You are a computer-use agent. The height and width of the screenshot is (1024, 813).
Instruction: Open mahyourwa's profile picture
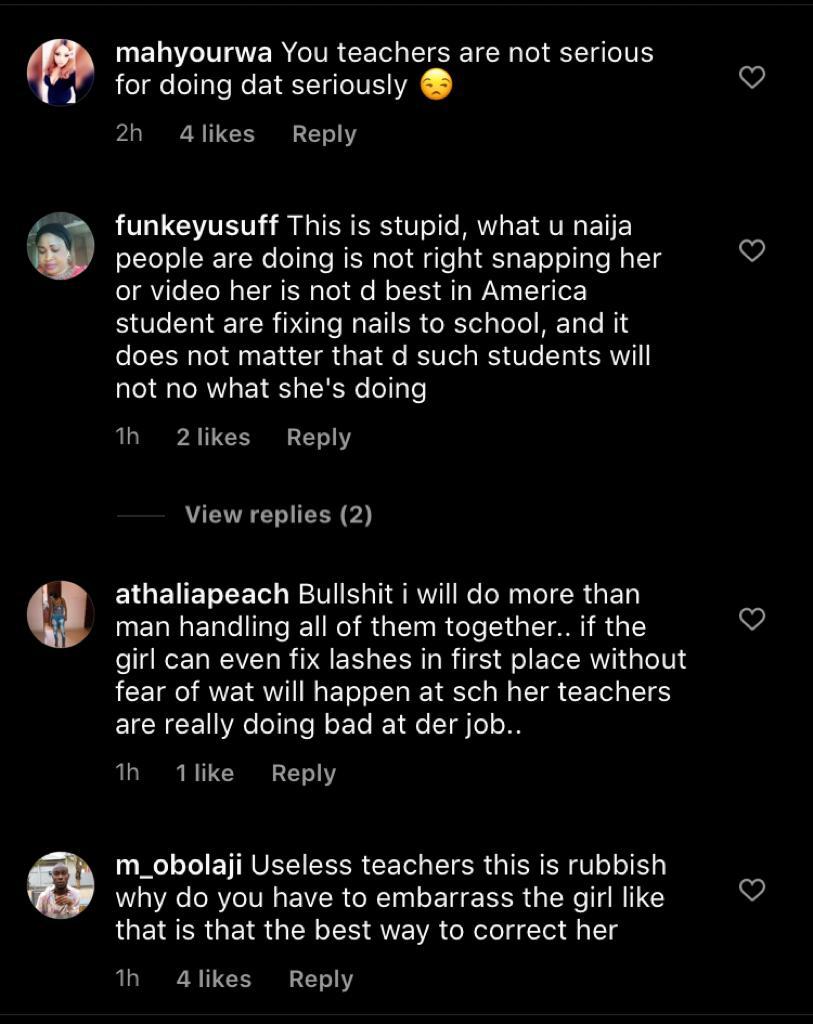(60, 72)
